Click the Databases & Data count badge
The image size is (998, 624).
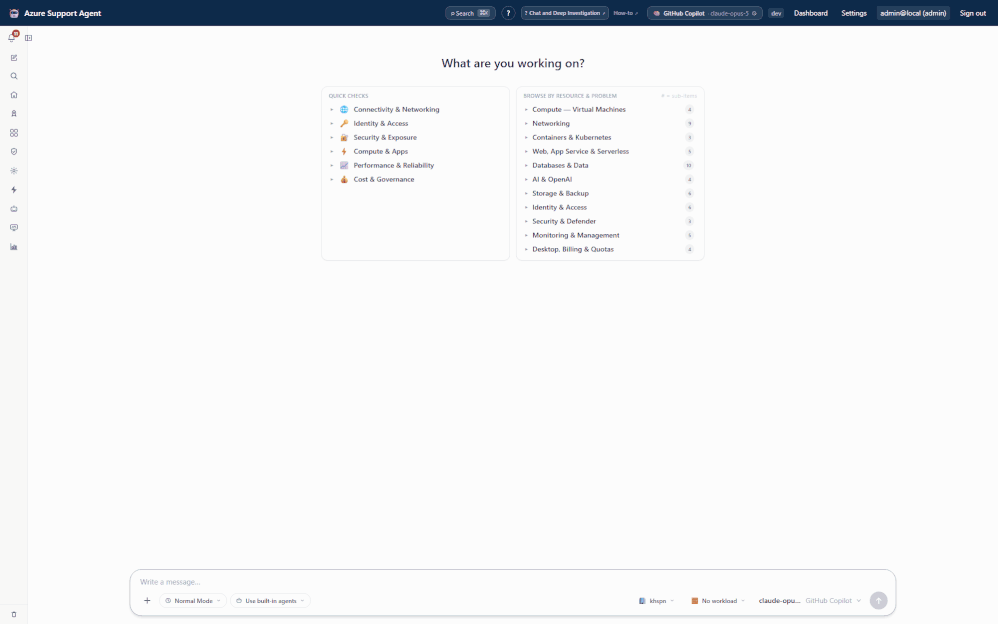tap(689, 166)
